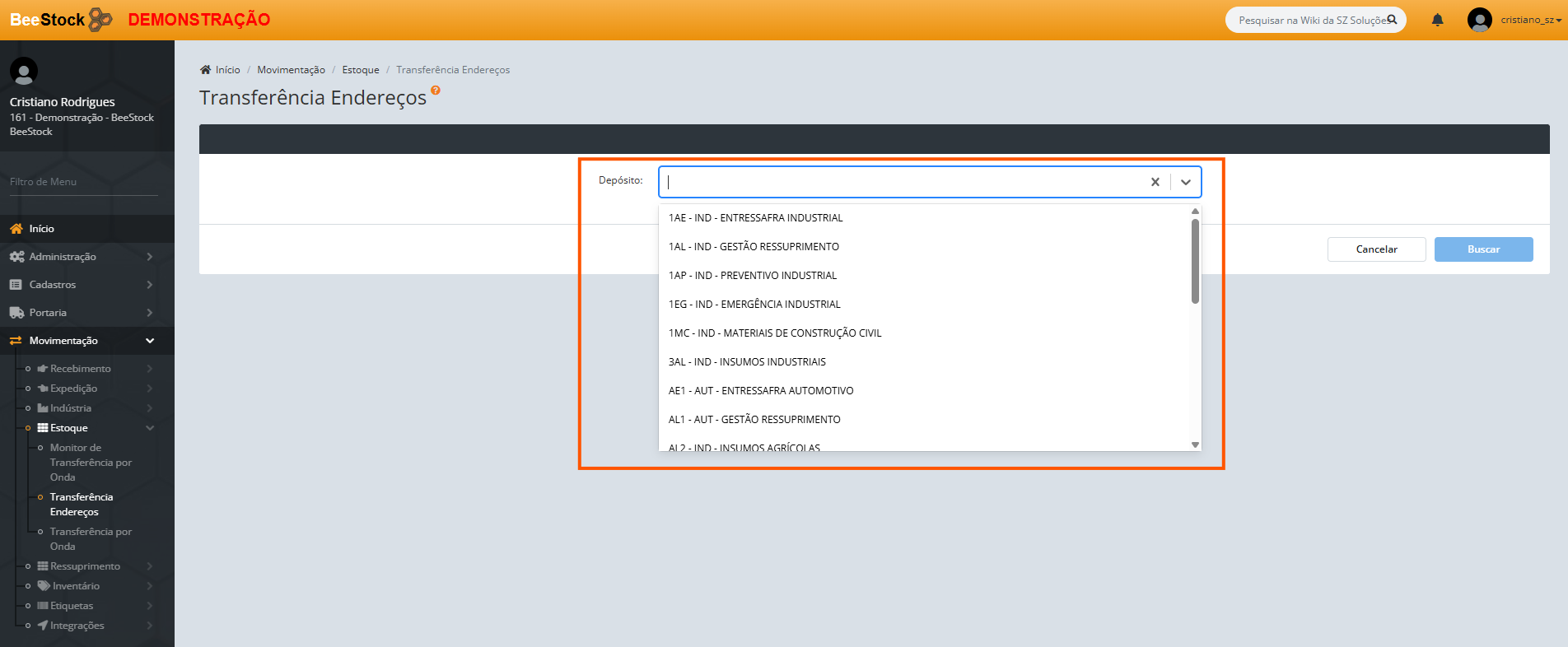Click the Filtro de Menu input field

point(82,182)
